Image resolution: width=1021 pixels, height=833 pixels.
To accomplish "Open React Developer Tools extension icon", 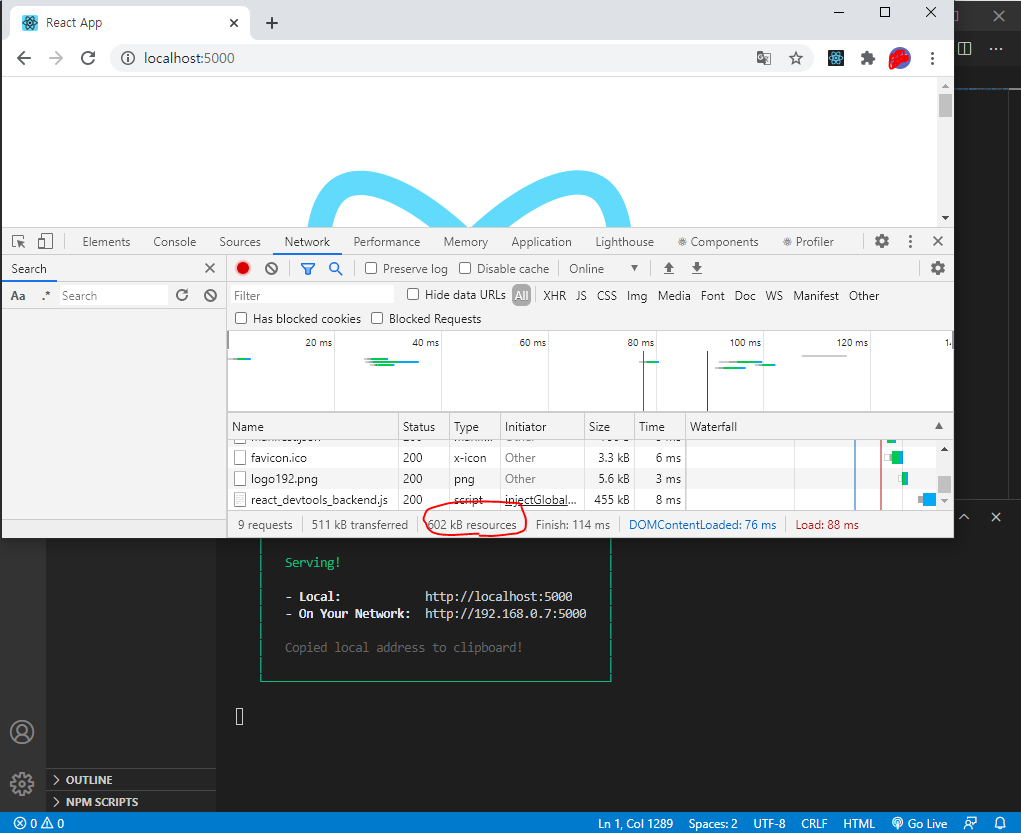I will (x=836, y=59).
